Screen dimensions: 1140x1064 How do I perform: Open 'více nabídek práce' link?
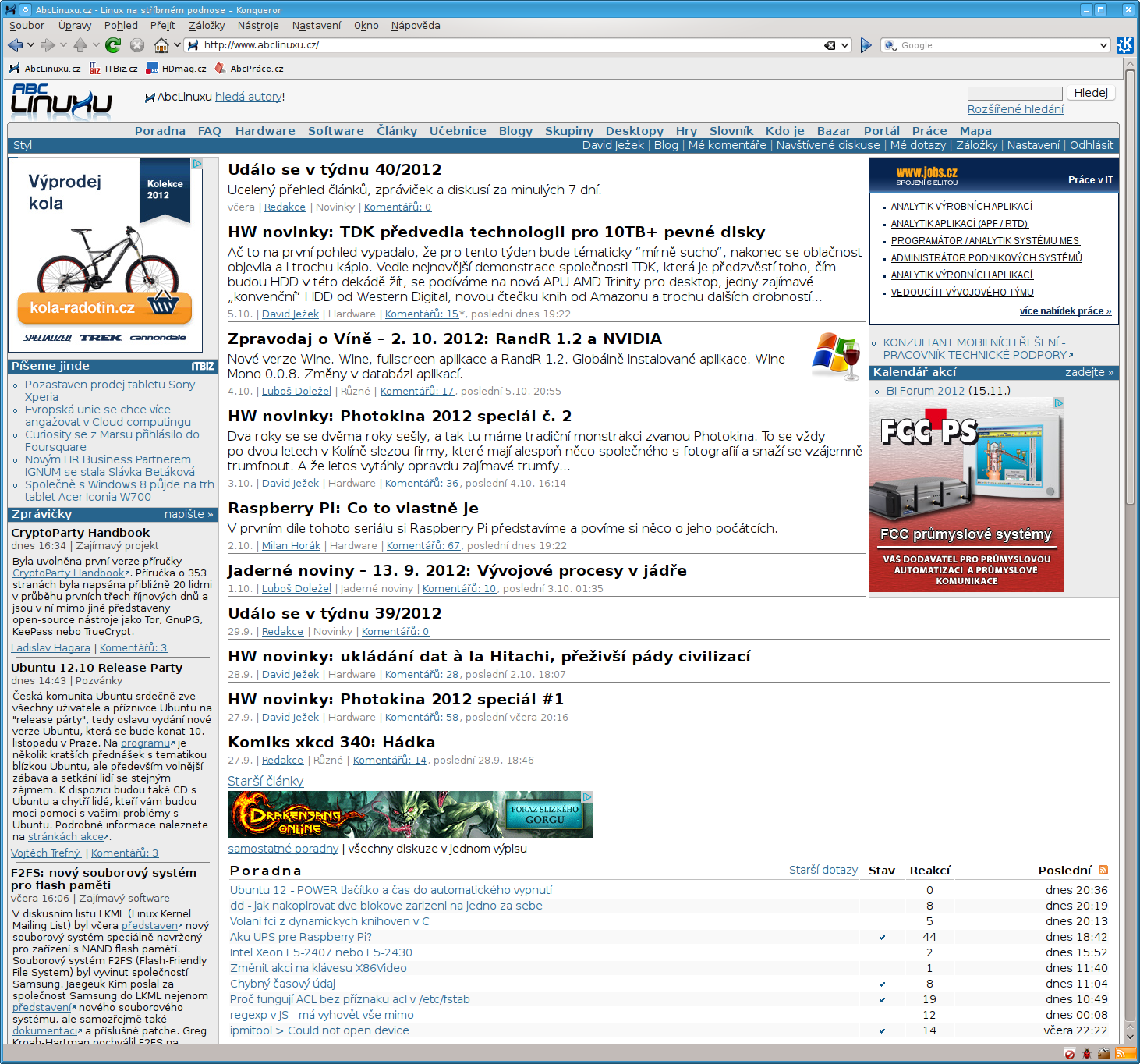pos(1065,310)
